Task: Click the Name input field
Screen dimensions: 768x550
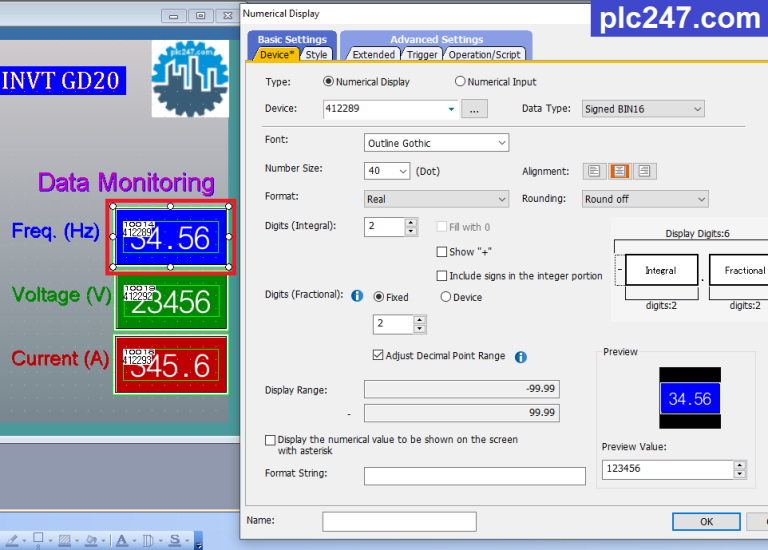Action: tap(399, 522)
